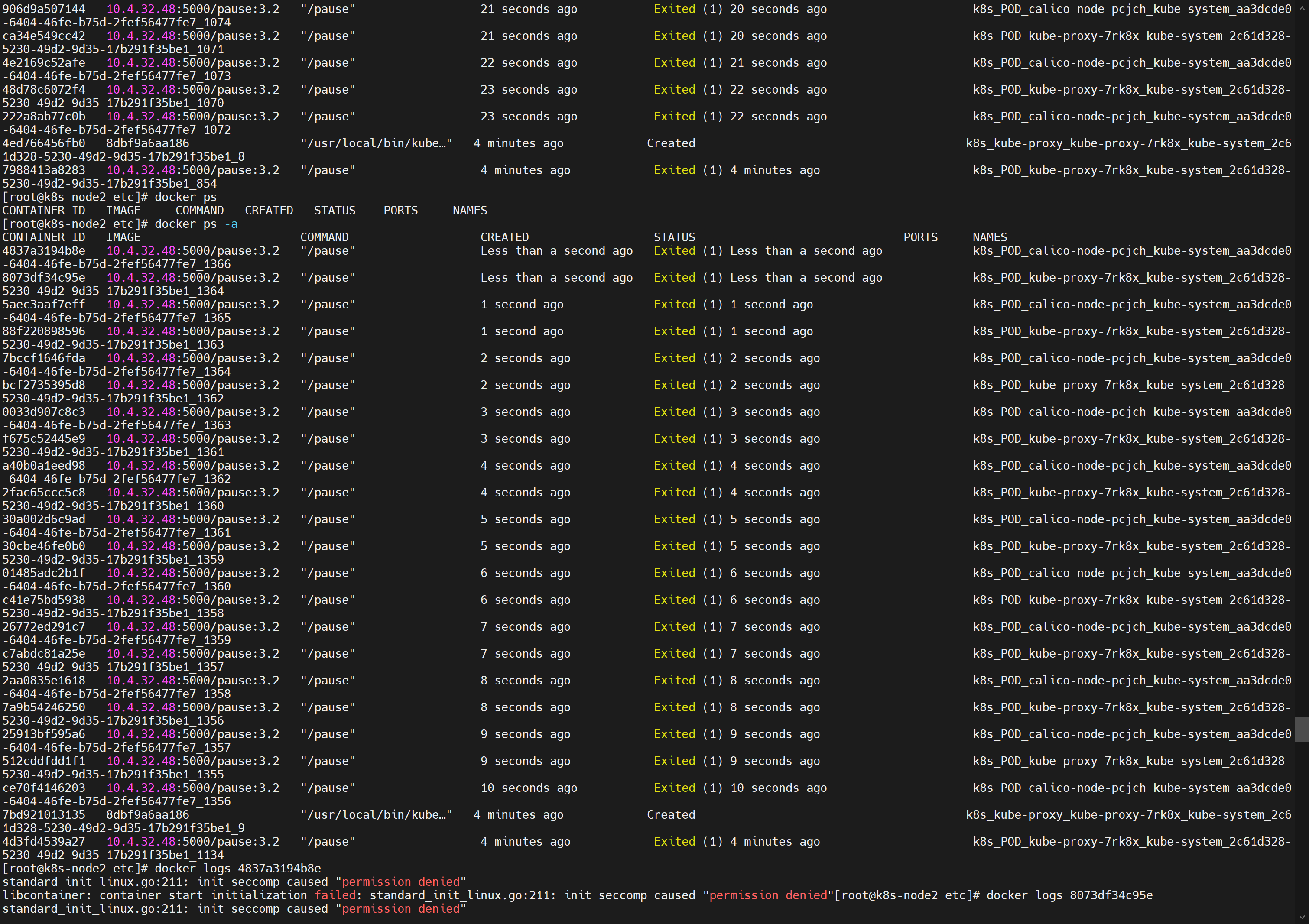The height and width of the screenshot is (924, 1309).
Task: Click the scrollbar up arrow
Action: click(1302, 8)
